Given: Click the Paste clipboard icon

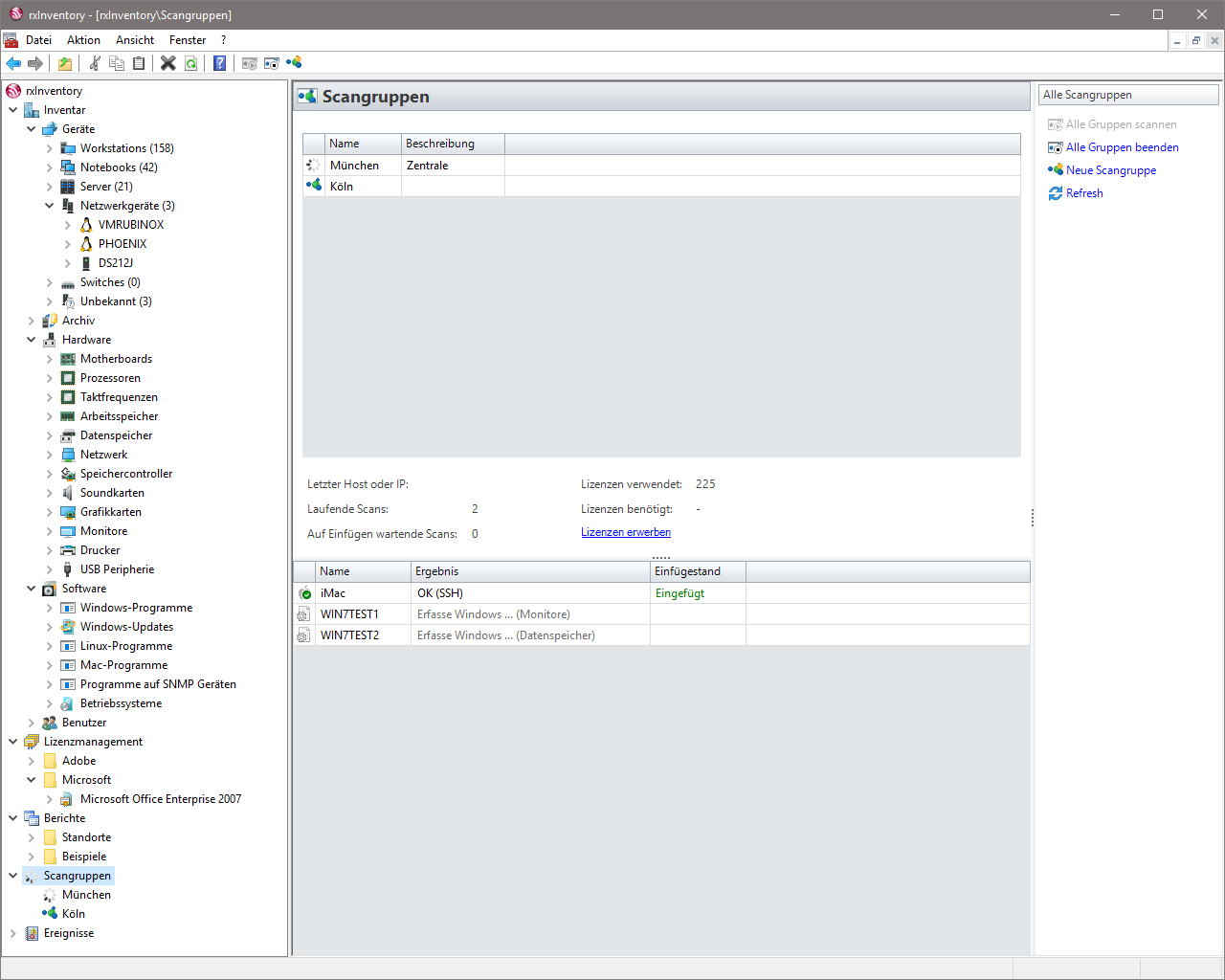Looking at the screenshot, I should click(139, 63).
